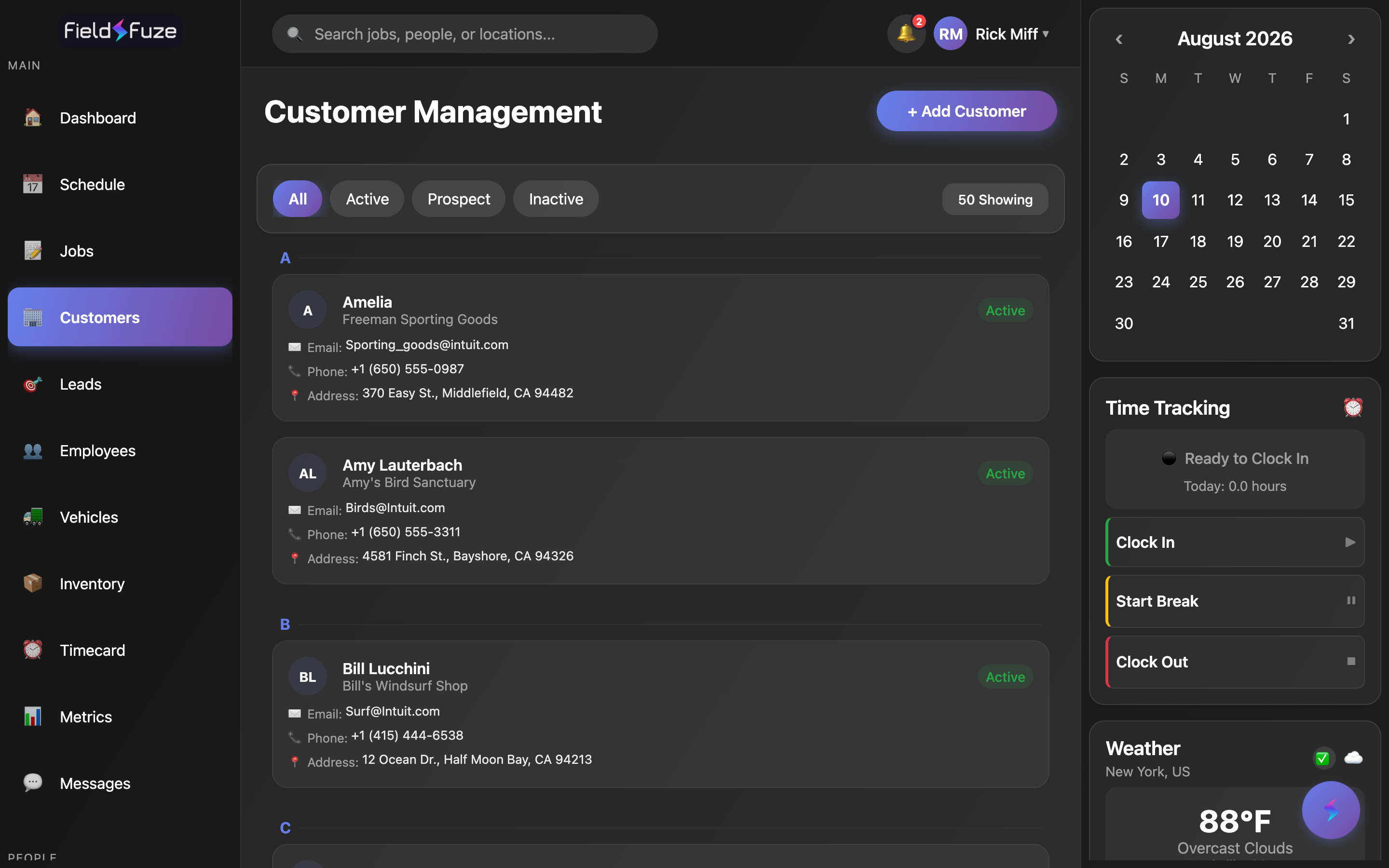Image resolution: width=1389 pixels, height=868 pixels.
Task: Click email Birds@Intuit.com
Action: [x=395, y=508]
